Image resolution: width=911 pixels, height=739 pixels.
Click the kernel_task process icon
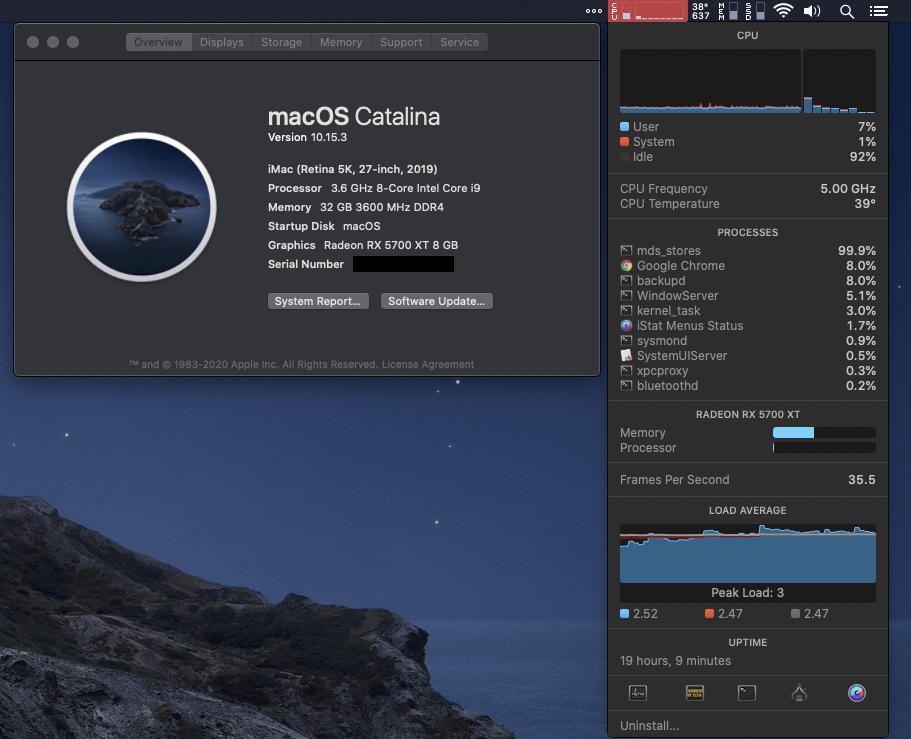[x=626, y=310]
